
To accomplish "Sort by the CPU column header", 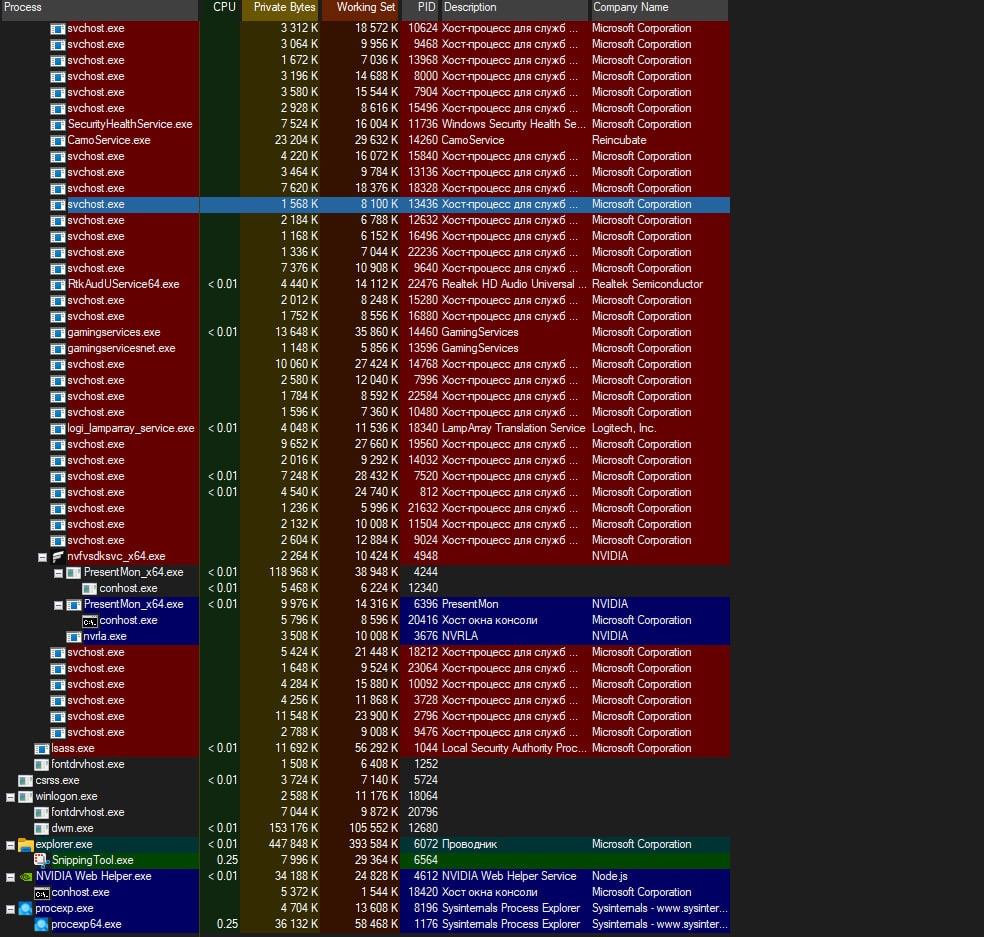I will click(220, 8).
